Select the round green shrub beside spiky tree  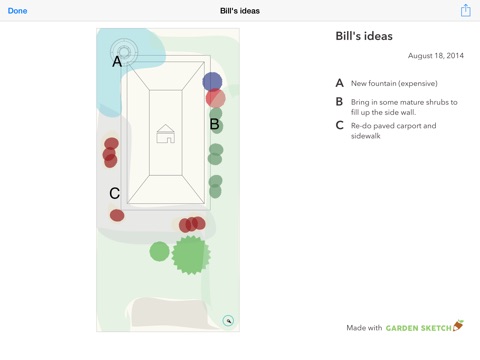point(159,251)
